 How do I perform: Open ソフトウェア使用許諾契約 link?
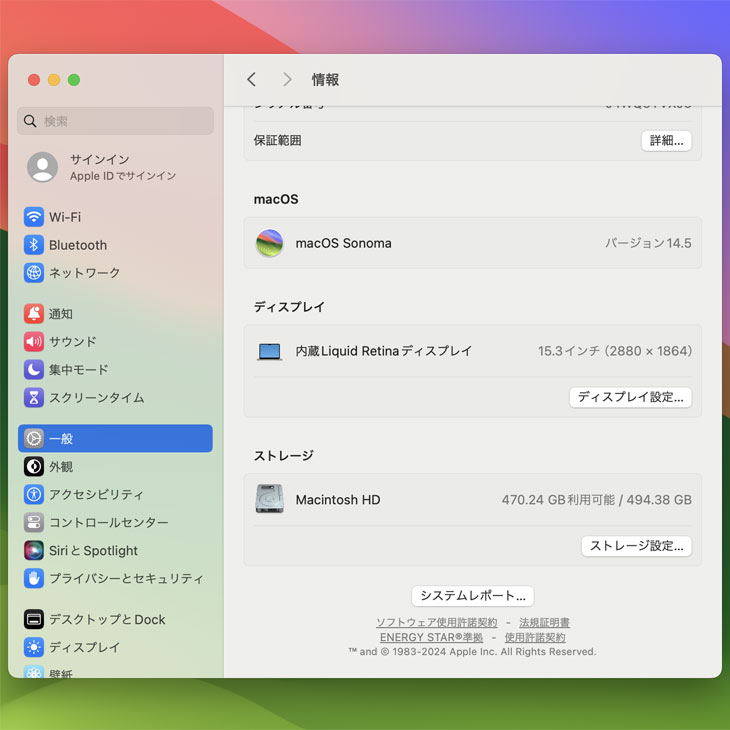[437, 622]
